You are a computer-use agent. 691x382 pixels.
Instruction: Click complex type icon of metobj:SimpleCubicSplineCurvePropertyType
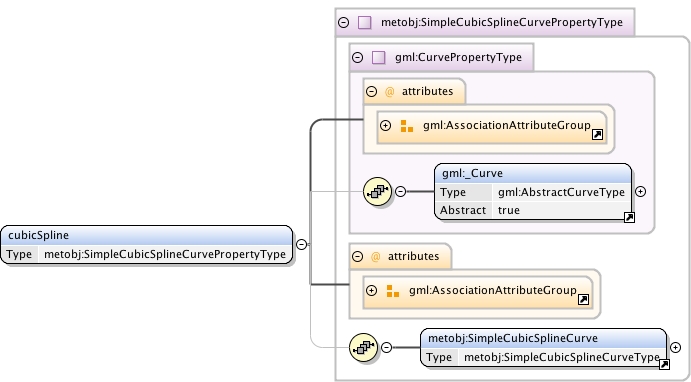(364, 22)
